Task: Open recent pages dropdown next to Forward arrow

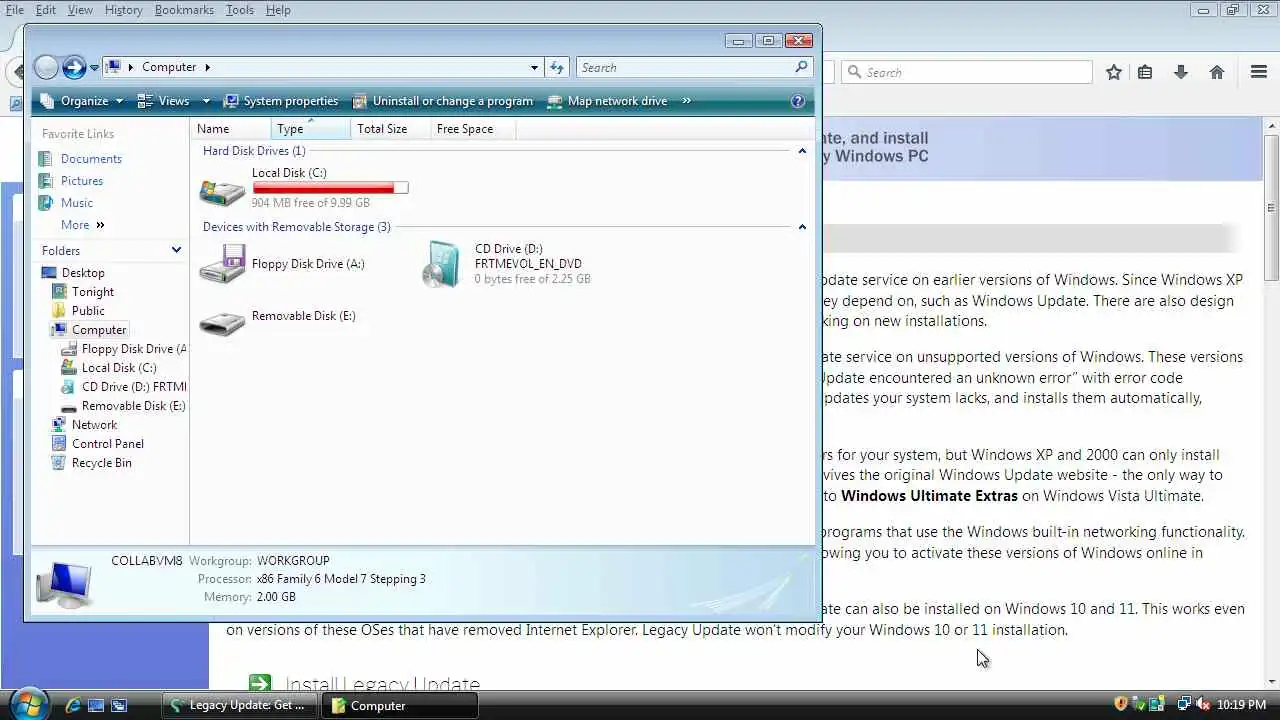Action: 94,68
